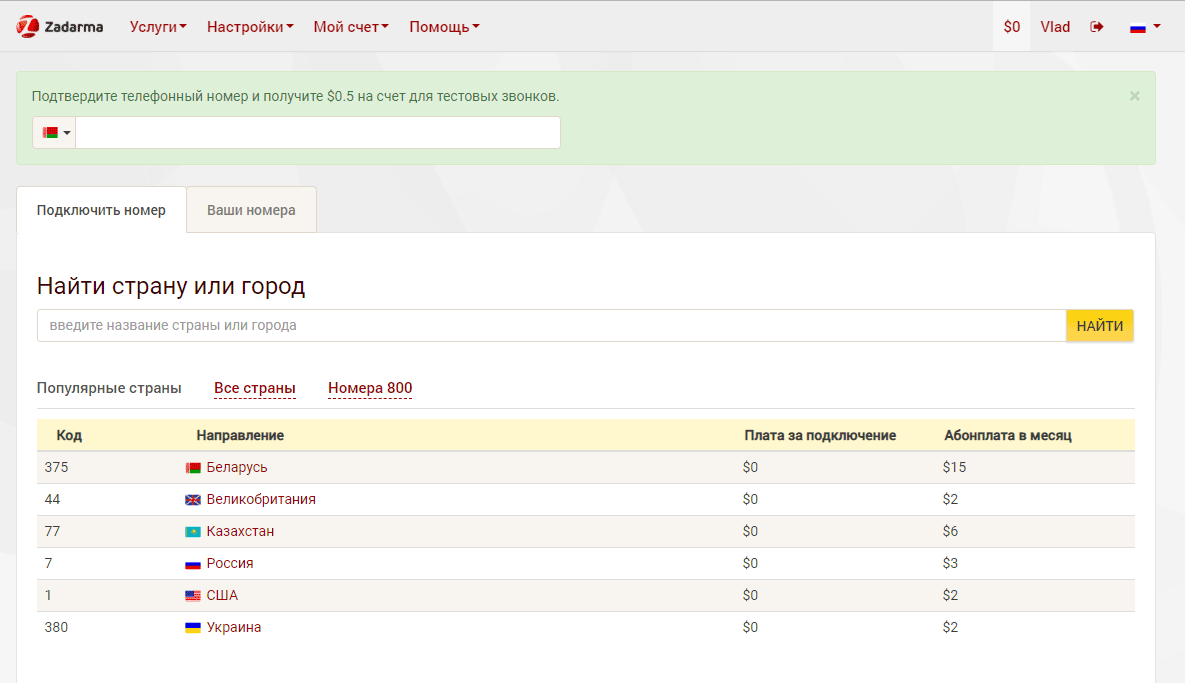
Task: Click the logout icon next to Vlad
Action: pyautogui.click(x=1097, y=27)
